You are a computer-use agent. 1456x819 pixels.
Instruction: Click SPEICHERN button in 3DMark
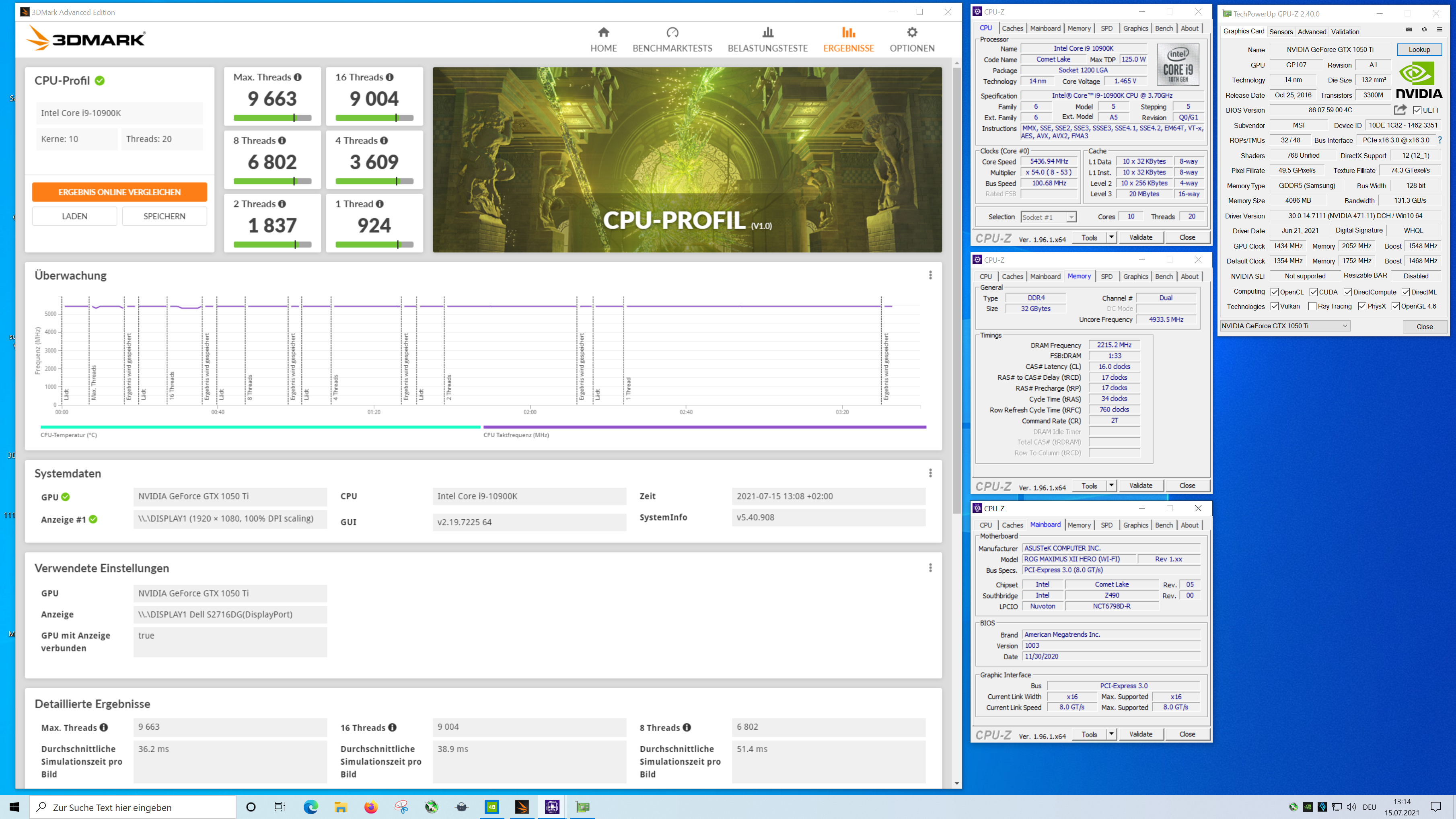click(x=164, y=216)
